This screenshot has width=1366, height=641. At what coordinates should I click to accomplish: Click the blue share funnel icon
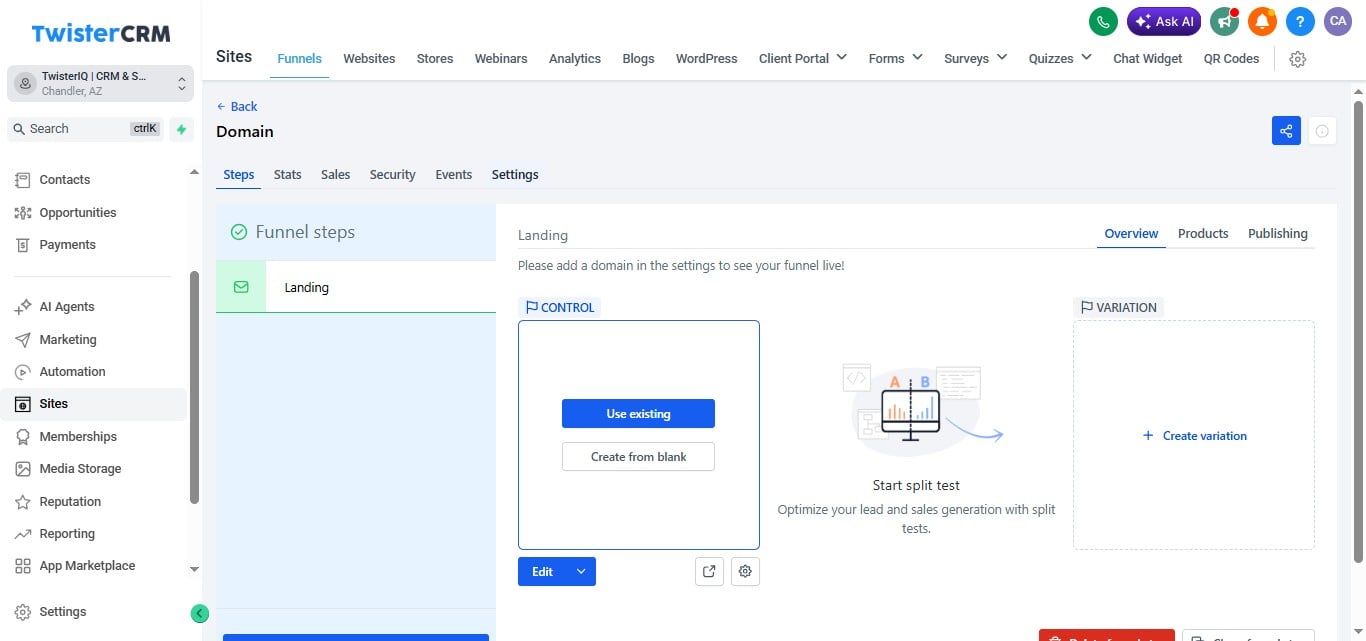pos(1286,131)
